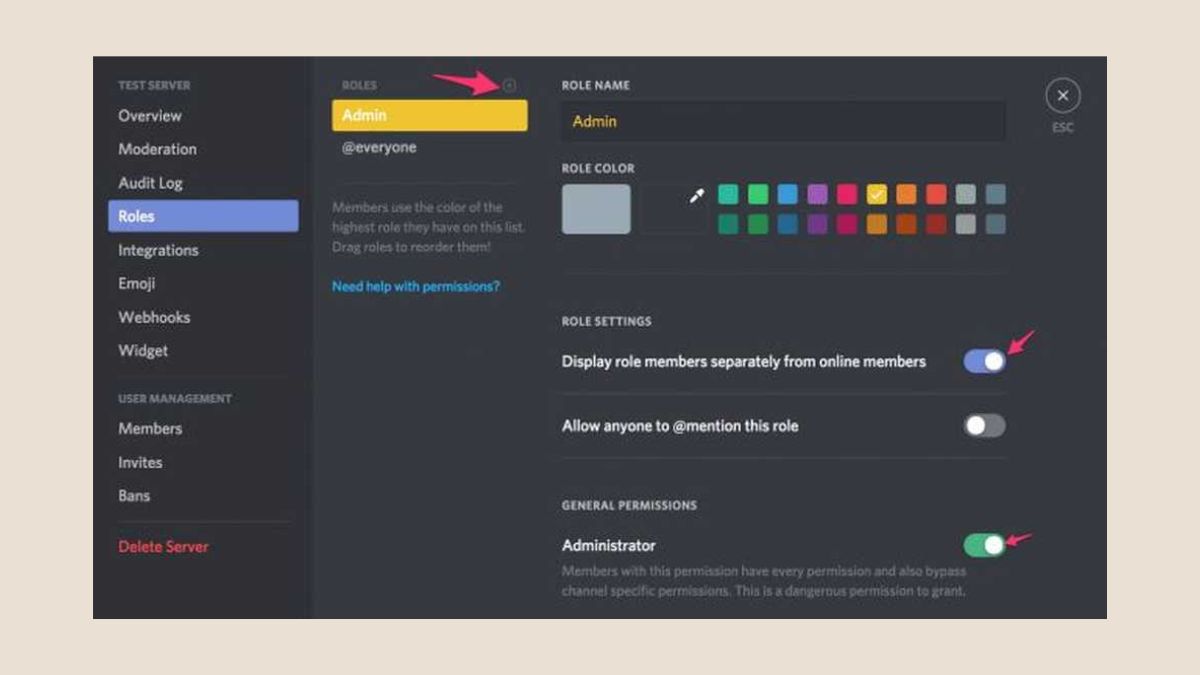Disable the Administrator permission
Image resolution: width=1200 pixels, height=675 pixels.
984,546
